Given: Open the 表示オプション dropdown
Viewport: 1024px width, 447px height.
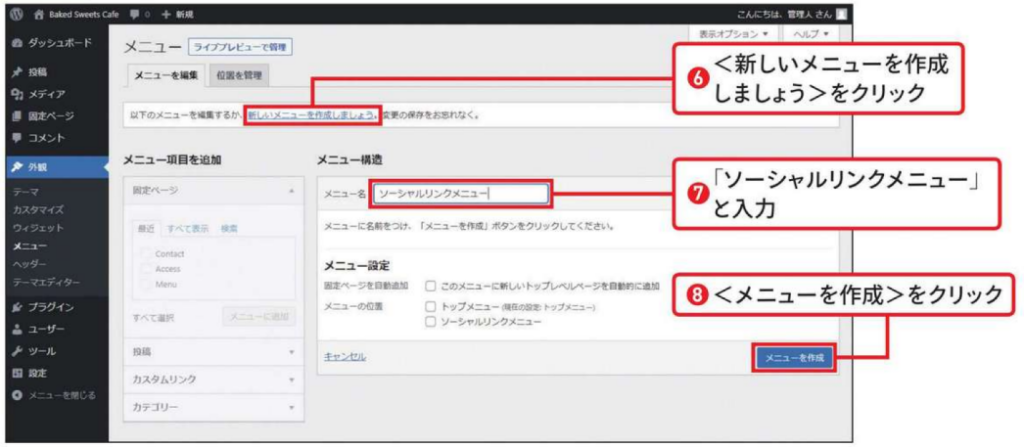Looking at the screenshot, I should pos(733,34).
